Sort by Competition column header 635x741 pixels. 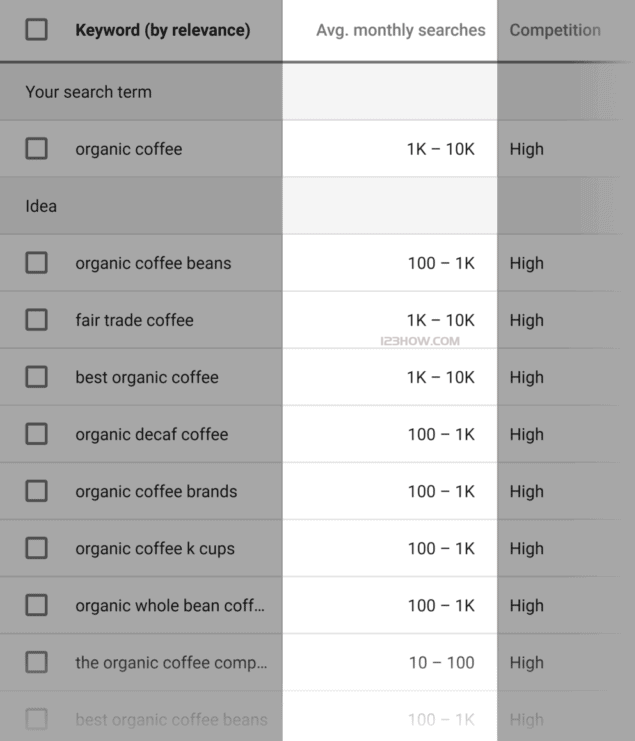555,30
